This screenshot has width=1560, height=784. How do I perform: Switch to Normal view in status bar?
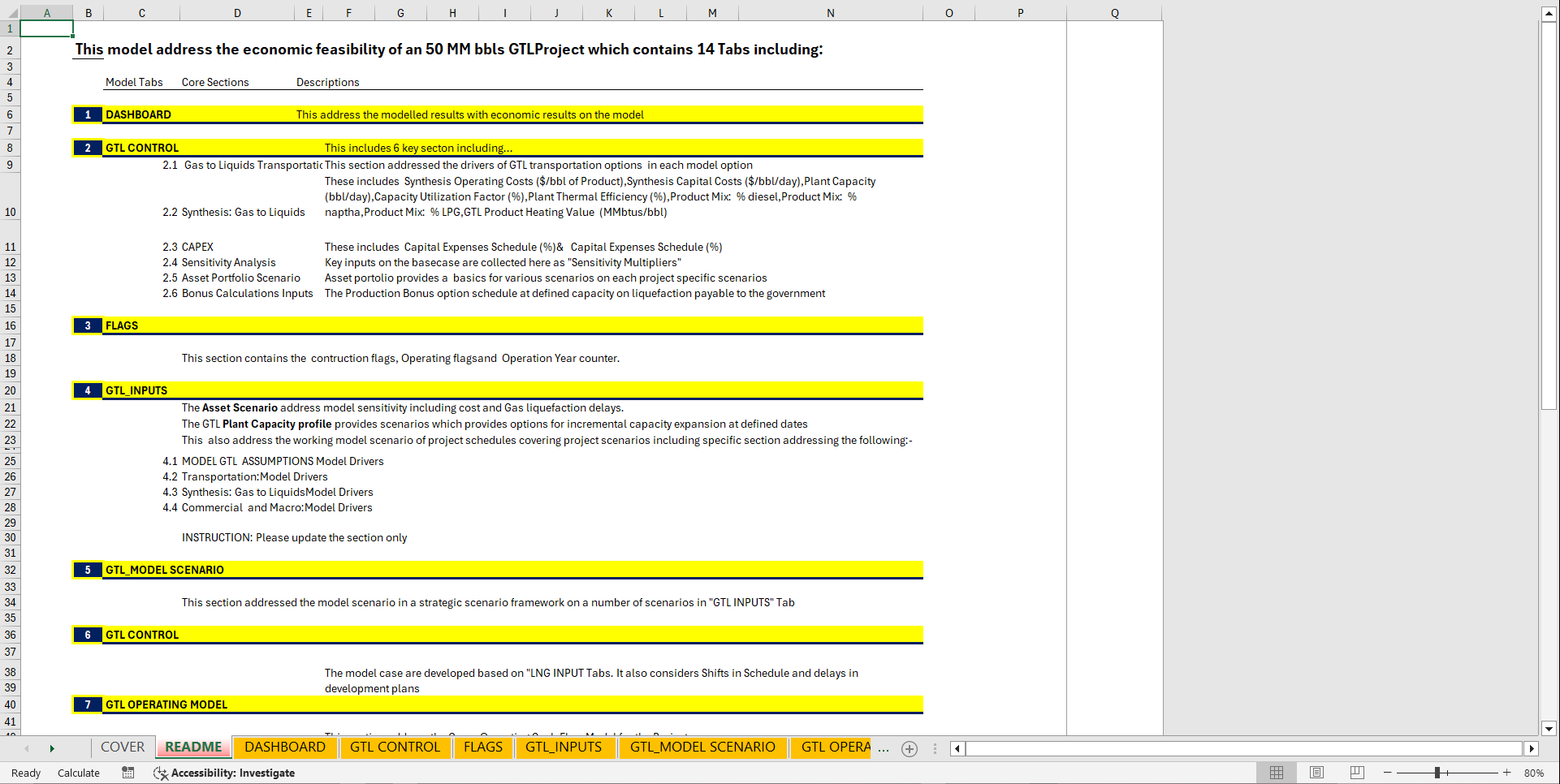click(1277, 773)
